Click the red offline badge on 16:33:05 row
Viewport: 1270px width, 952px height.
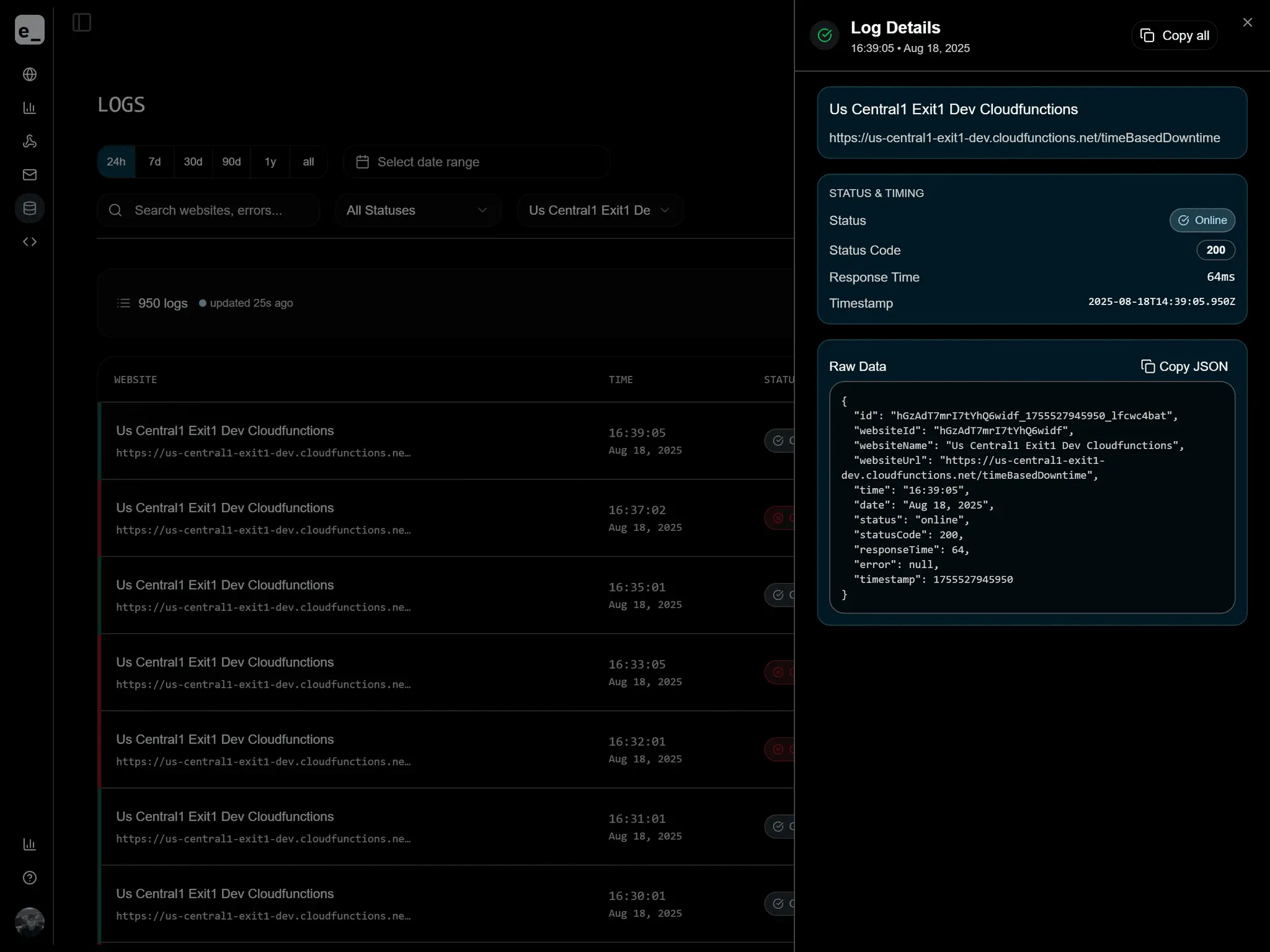[779, 672]
